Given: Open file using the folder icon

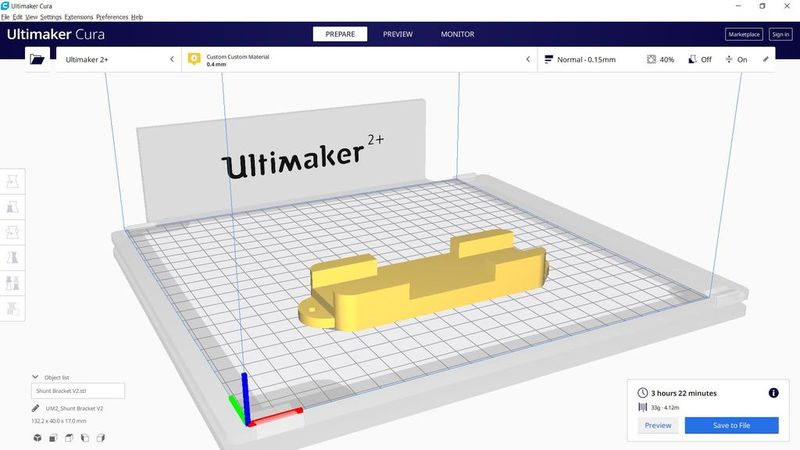Looking at the screenshot, I should [x=38, y=60].
